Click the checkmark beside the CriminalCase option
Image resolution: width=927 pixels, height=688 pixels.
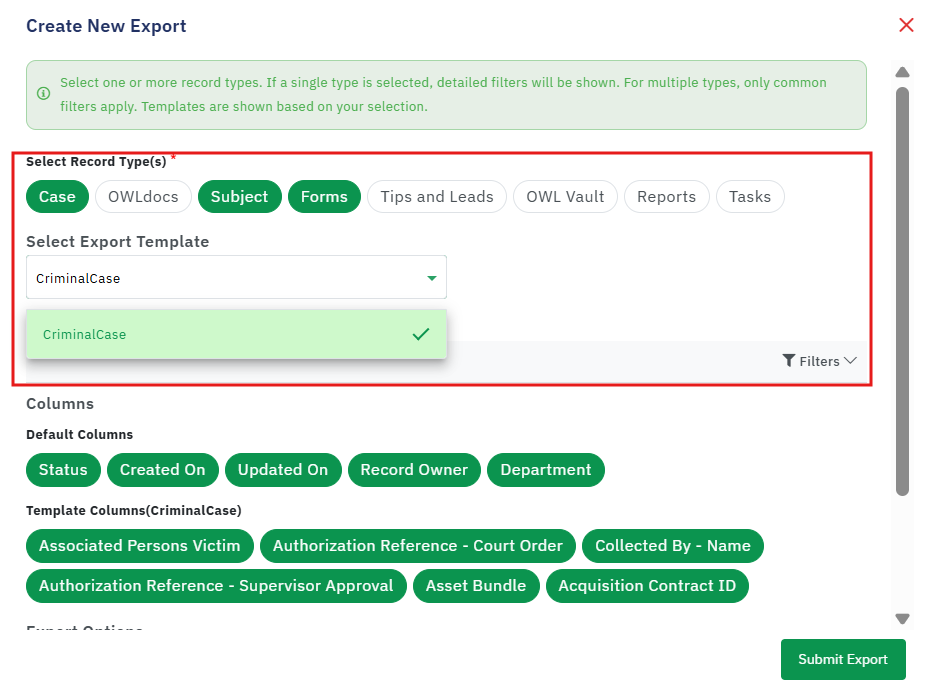click(420, 335)
